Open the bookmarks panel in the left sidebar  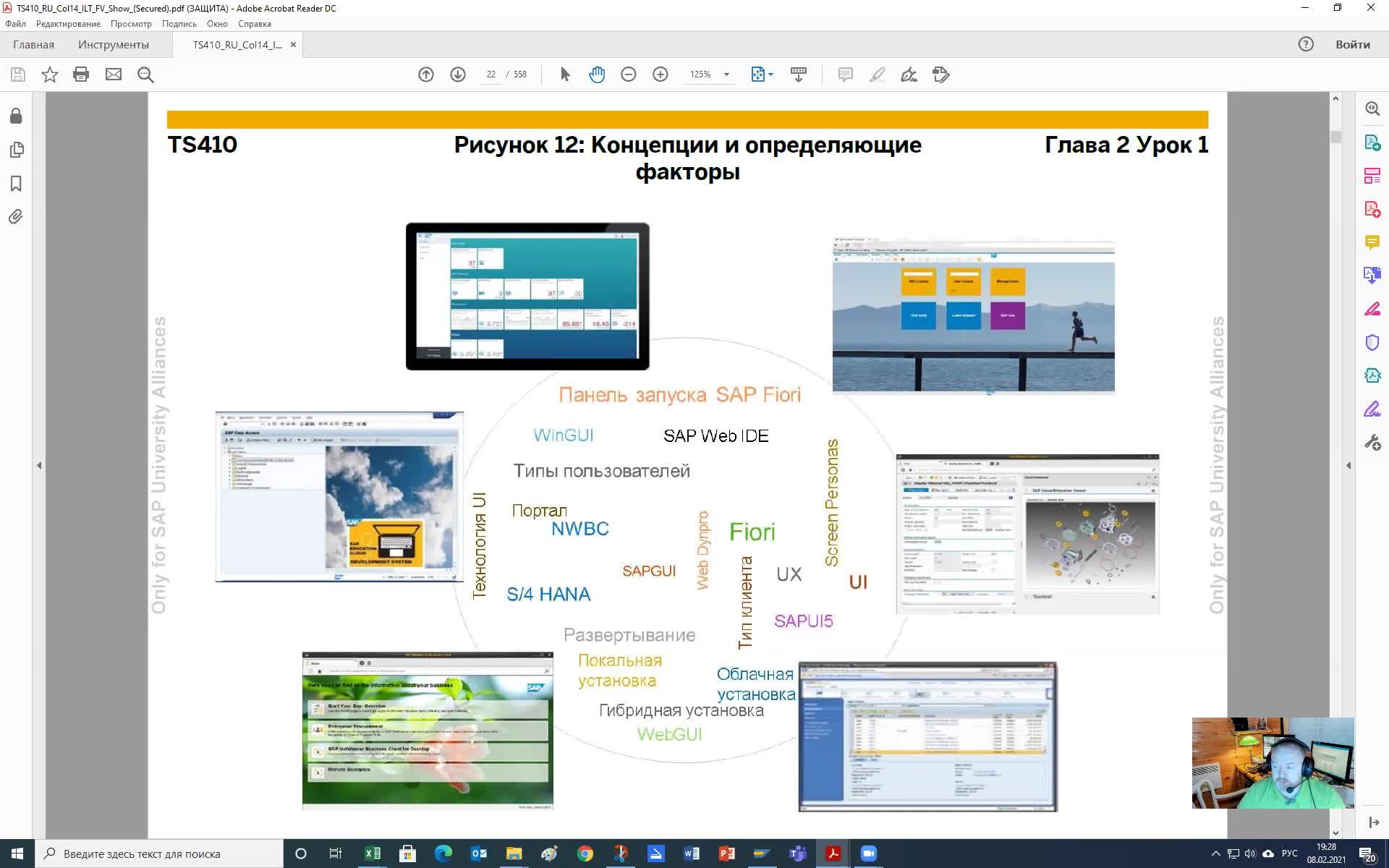pyautogui.click(x=16, y=184)
